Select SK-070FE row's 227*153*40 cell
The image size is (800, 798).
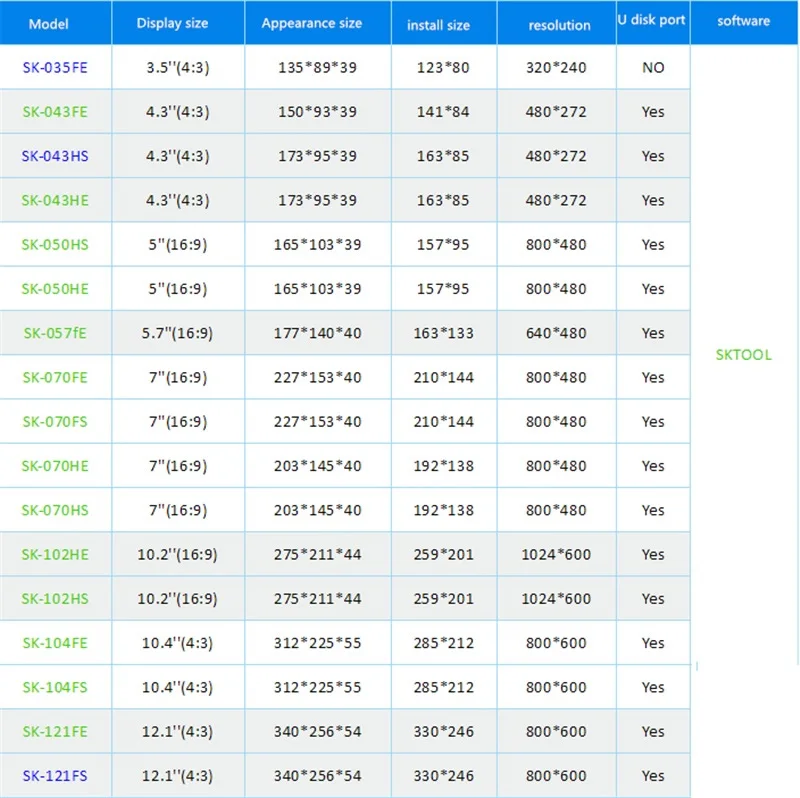click(x=317, y=378)
